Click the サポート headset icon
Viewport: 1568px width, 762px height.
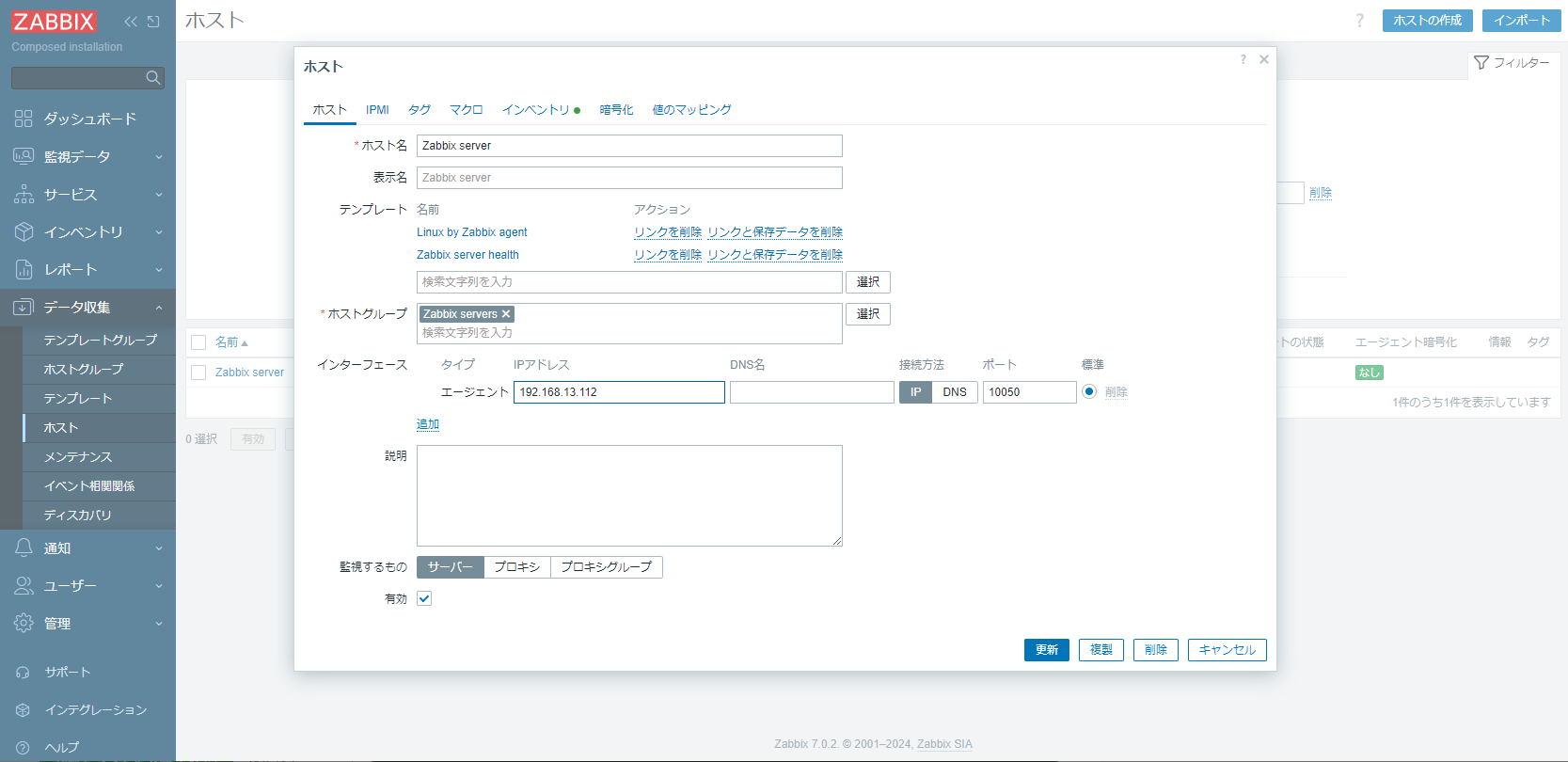click(24, 673)
